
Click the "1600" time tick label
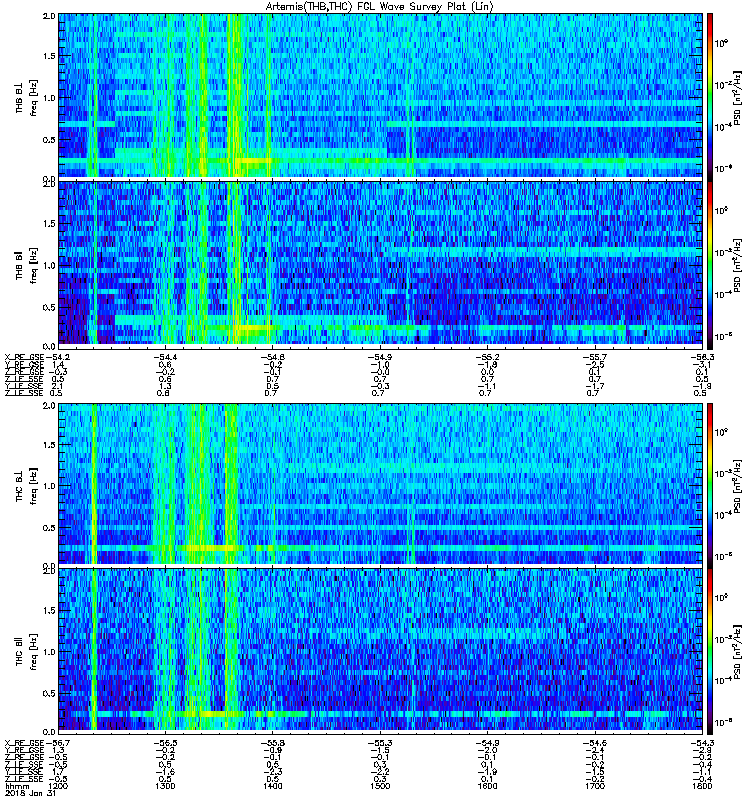tap(487, 786)
